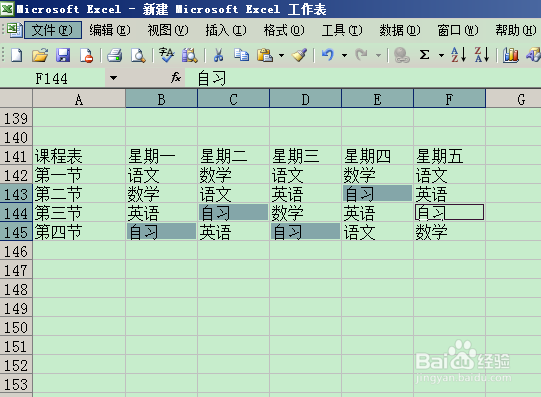541x397 pixels.
Task: Select the 数学 cell under 星期五
Action: (449, 232)
